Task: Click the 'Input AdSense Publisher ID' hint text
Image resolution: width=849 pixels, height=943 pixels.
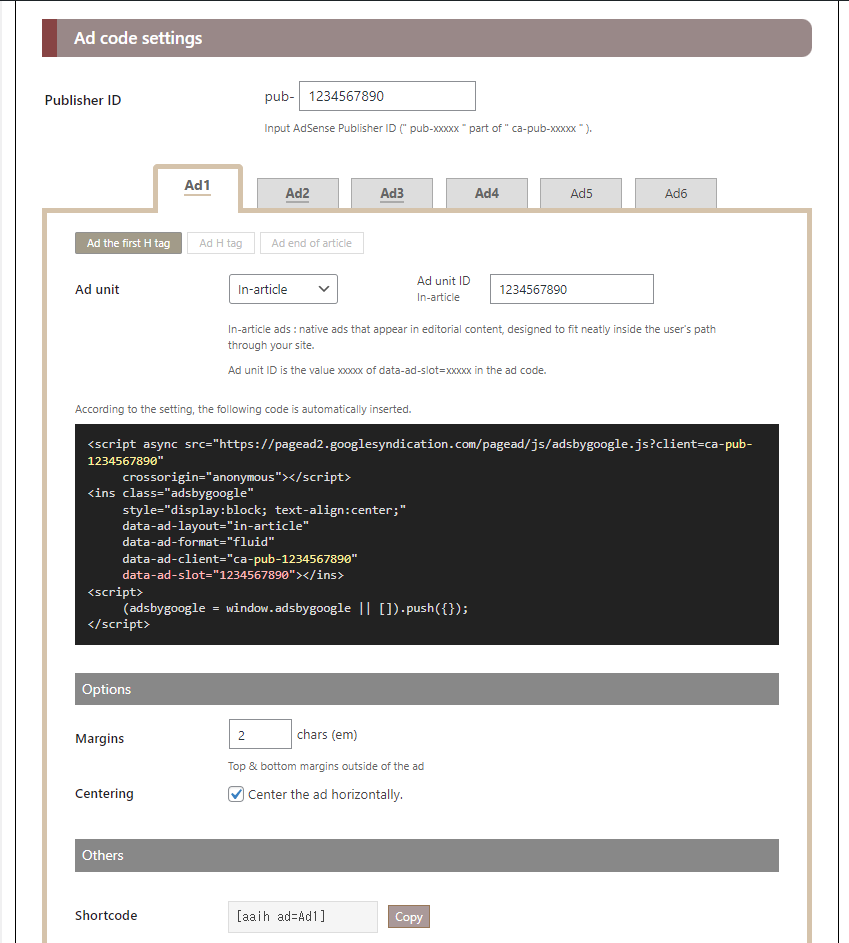Action: pos(428,128)
